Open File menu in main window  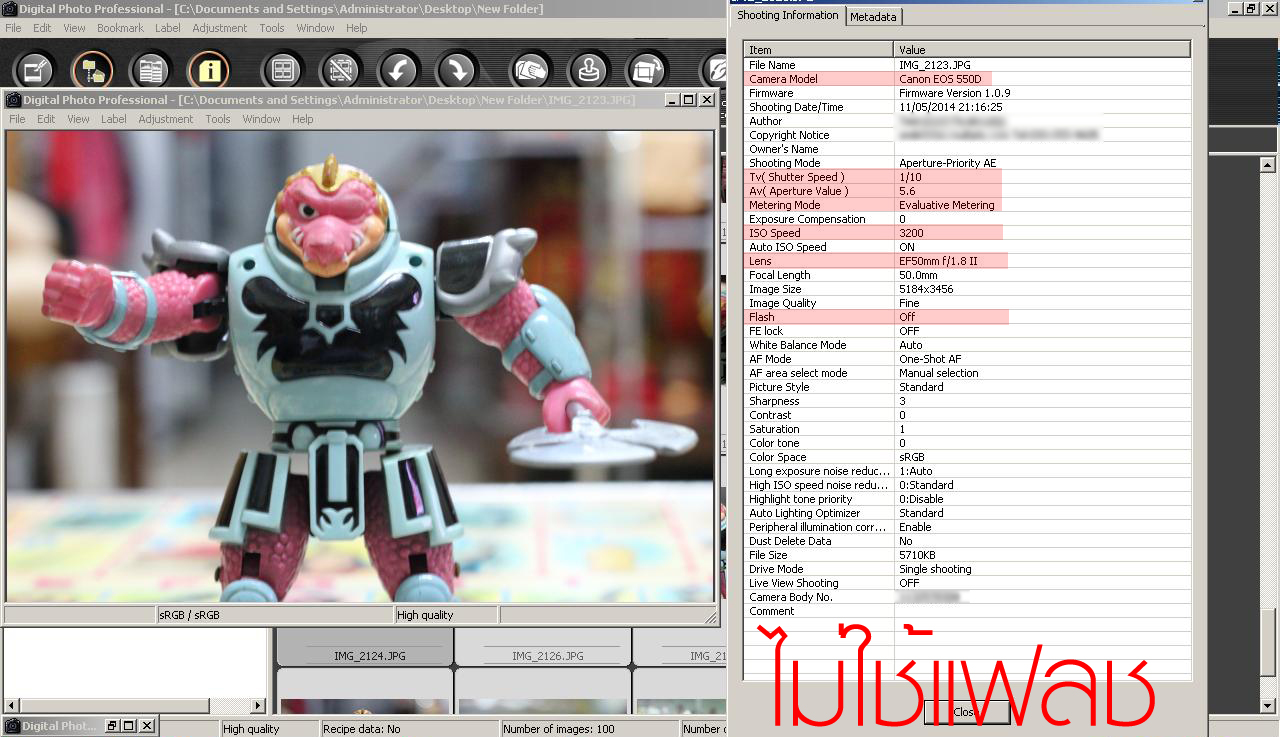[13, 28]
